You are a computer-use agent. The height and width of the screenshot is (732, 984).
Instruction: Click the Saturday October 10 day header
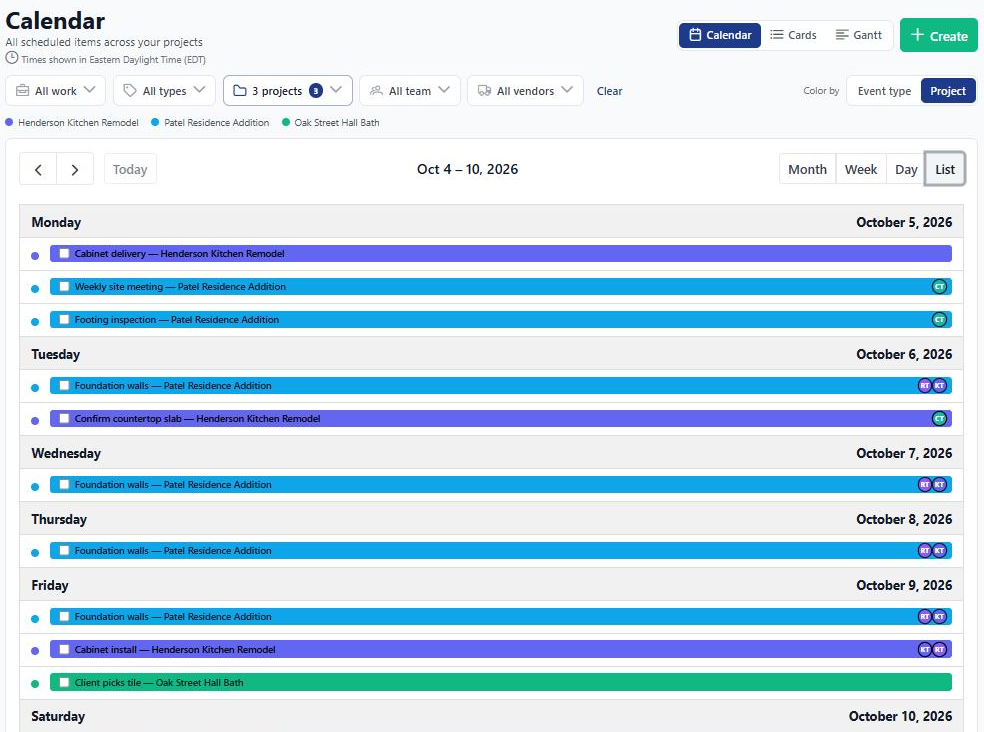coord(491,716)
